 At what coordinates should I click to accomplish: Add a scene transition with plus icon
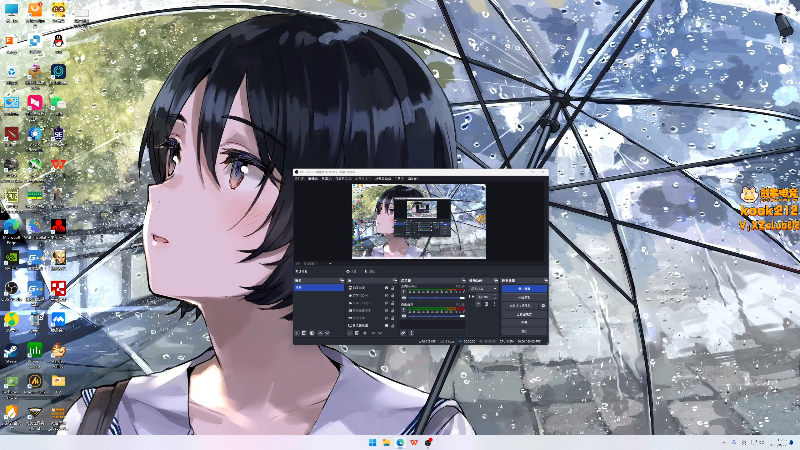[478, 304]
